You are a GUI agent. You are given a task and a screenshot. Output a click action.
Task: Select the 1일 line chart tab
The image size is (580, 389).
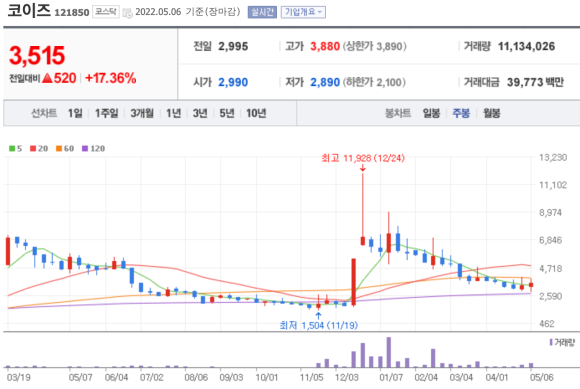(75, 113)
